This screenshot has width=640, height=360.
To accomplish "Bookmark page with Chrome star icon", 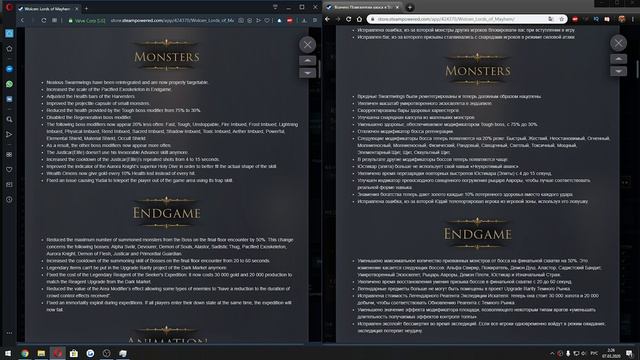I will [x=561, y=19].
